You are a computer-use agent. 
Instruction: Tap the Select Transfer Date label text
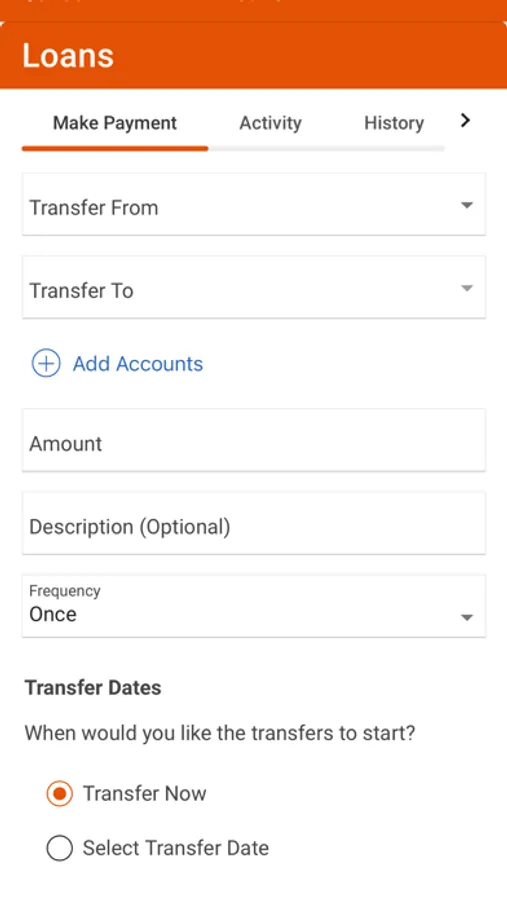176,848
